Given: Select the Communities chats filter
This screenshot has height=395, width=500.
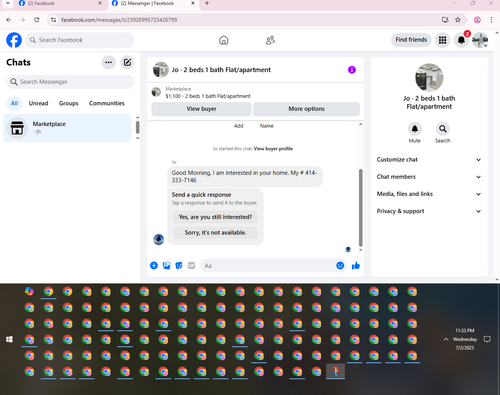Looking at the screenshot, I should pyautogui.click(x=107, y=103).
